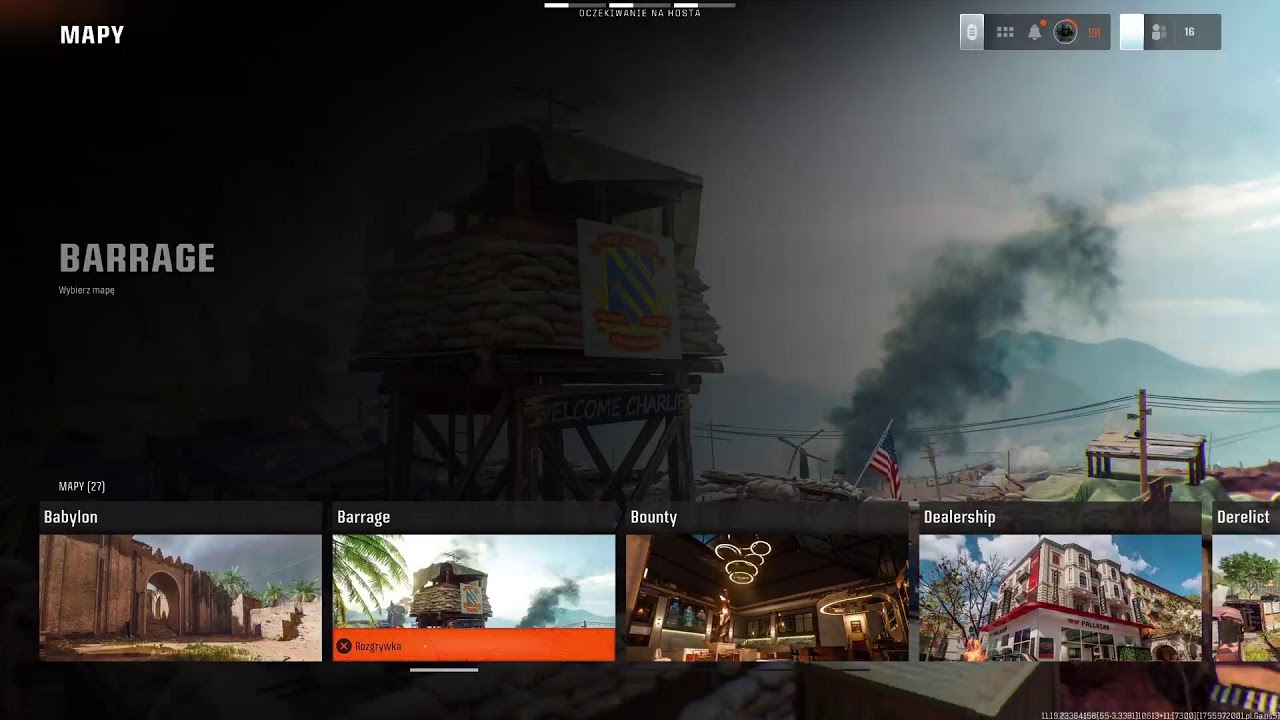Click the Derelict map title
The width and height of the screenshot is (1280, 720).
pos(1243,517)
